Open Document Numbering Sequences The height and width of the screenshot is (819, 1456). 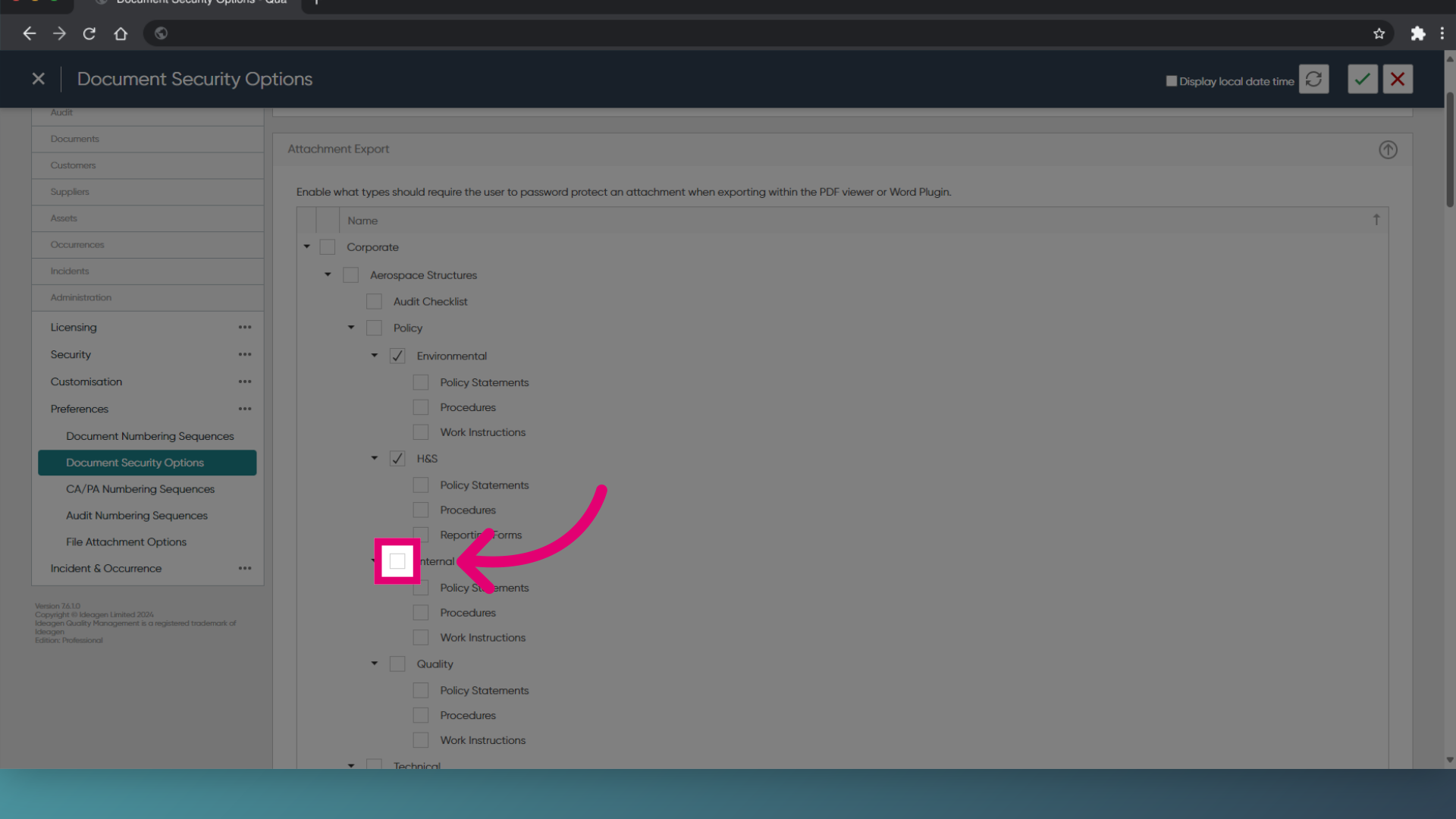(149, 436)
